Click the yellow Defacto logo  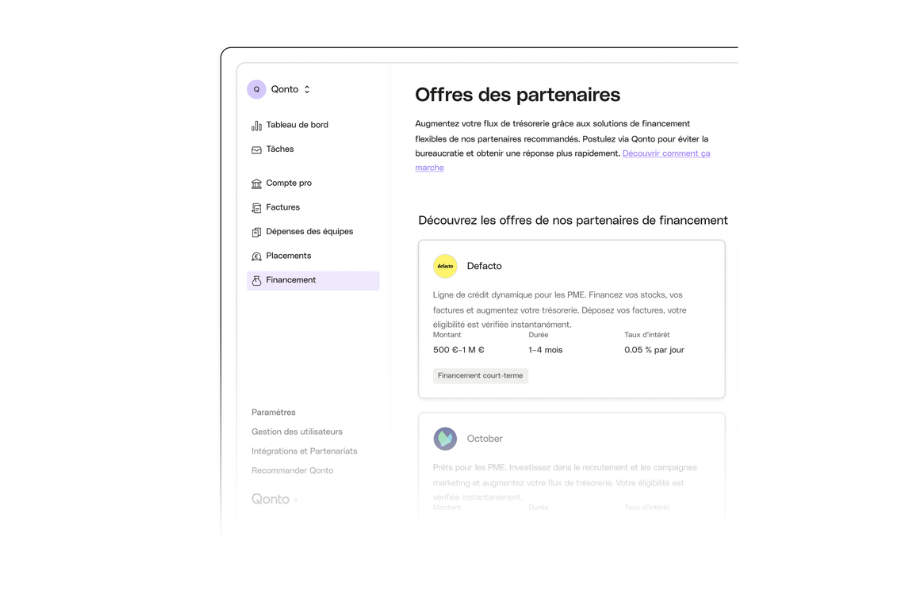(x=445, y=266)
